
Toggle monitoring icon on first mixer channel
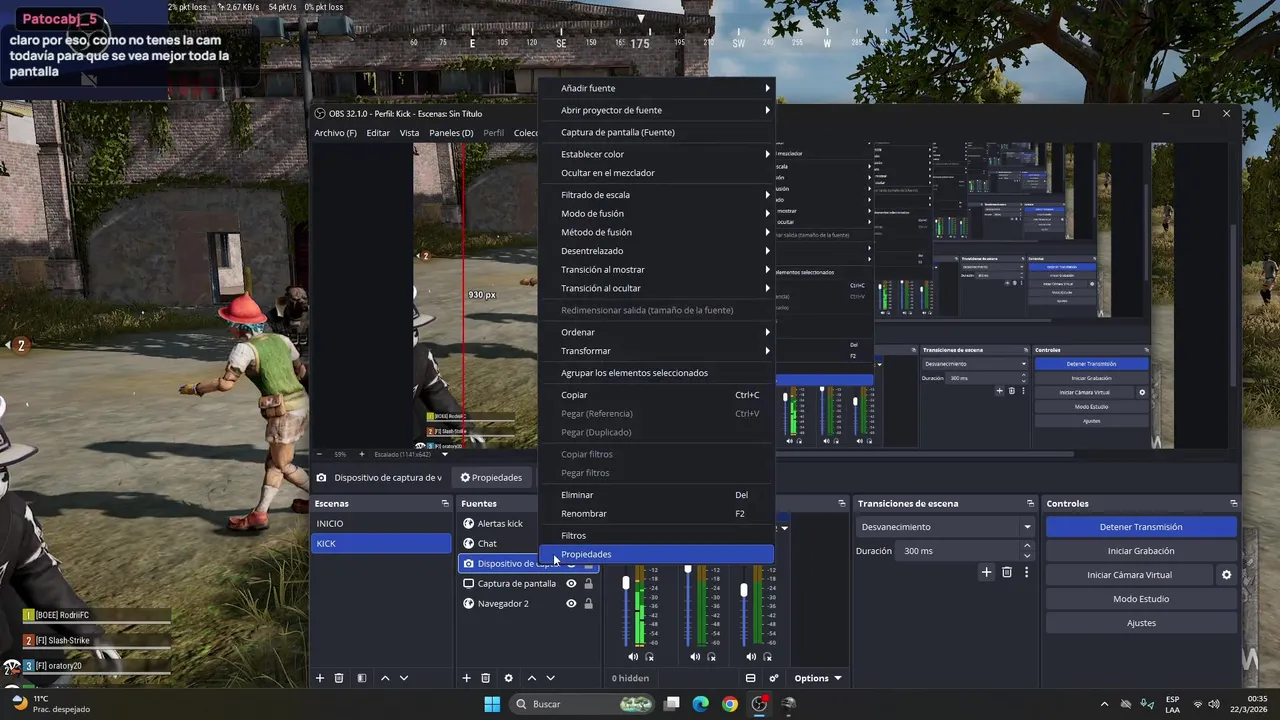pyautogui.click(x=649, y=657)
